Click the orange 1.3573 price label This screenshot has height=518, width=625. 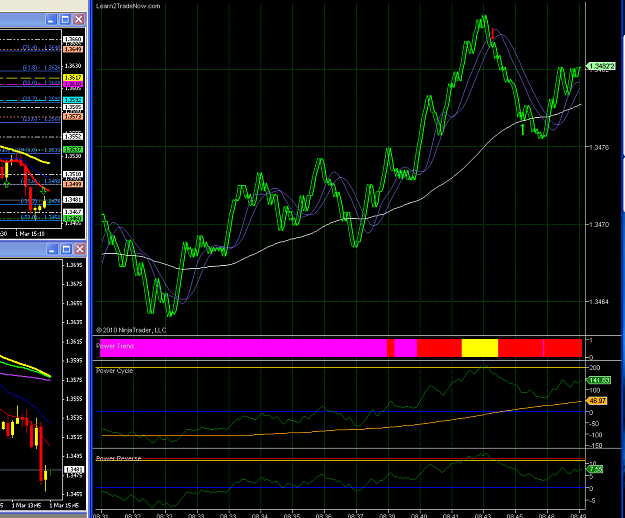73,117
